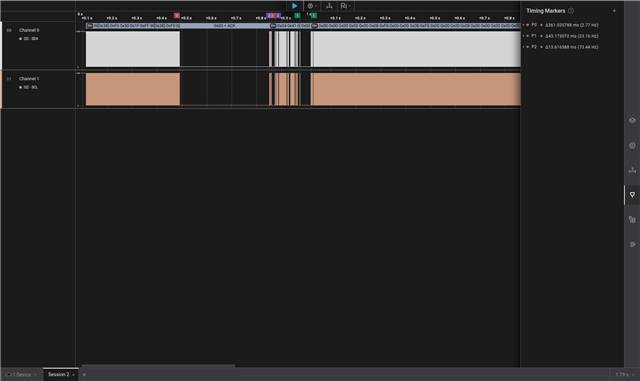
Task: Click red P0 marker flag on timeline ruler
Action: (x=176, y=16)
